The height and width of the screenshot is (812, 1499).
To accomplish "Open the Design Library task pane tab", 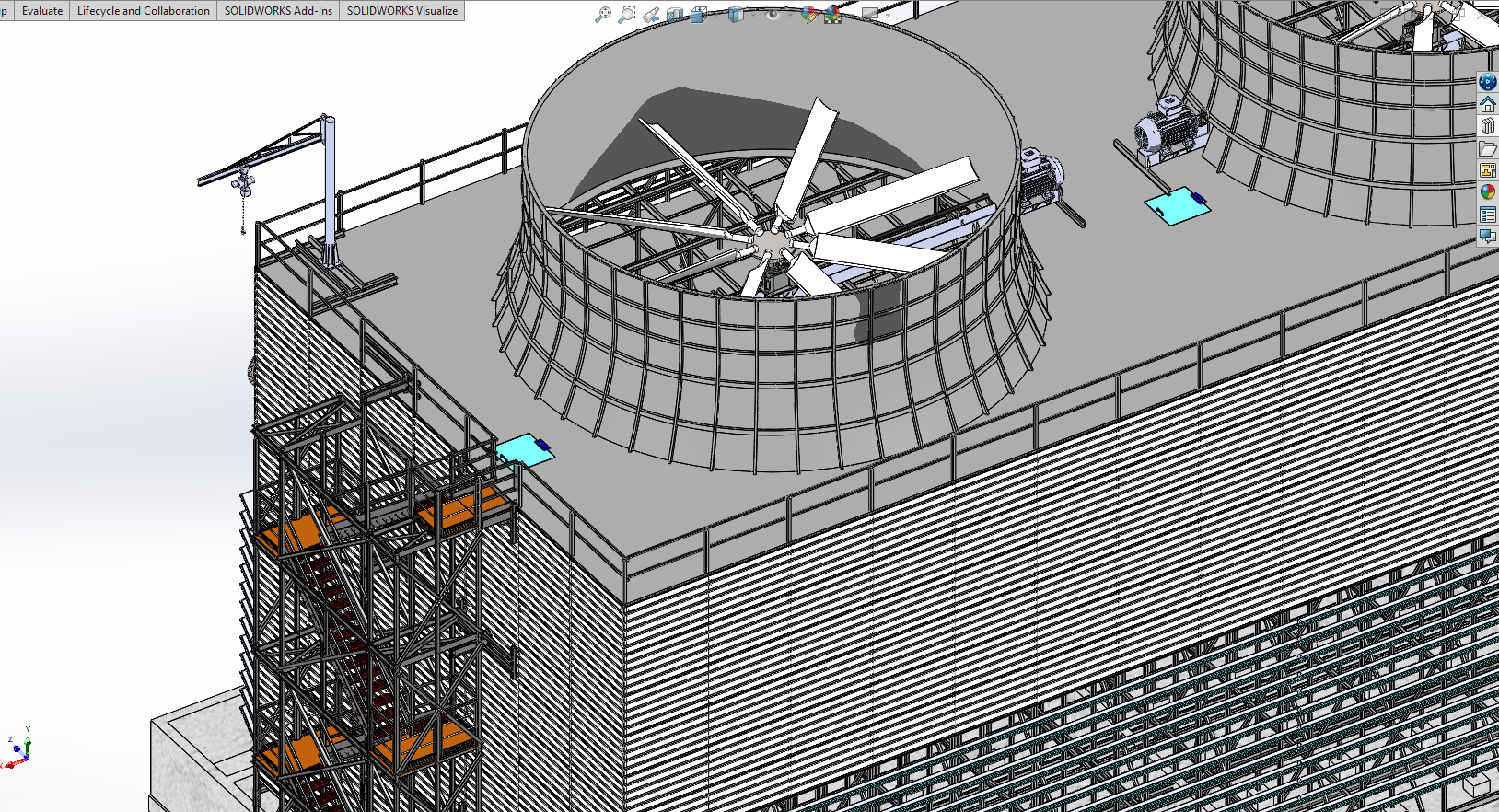I will click(1488, 126).
